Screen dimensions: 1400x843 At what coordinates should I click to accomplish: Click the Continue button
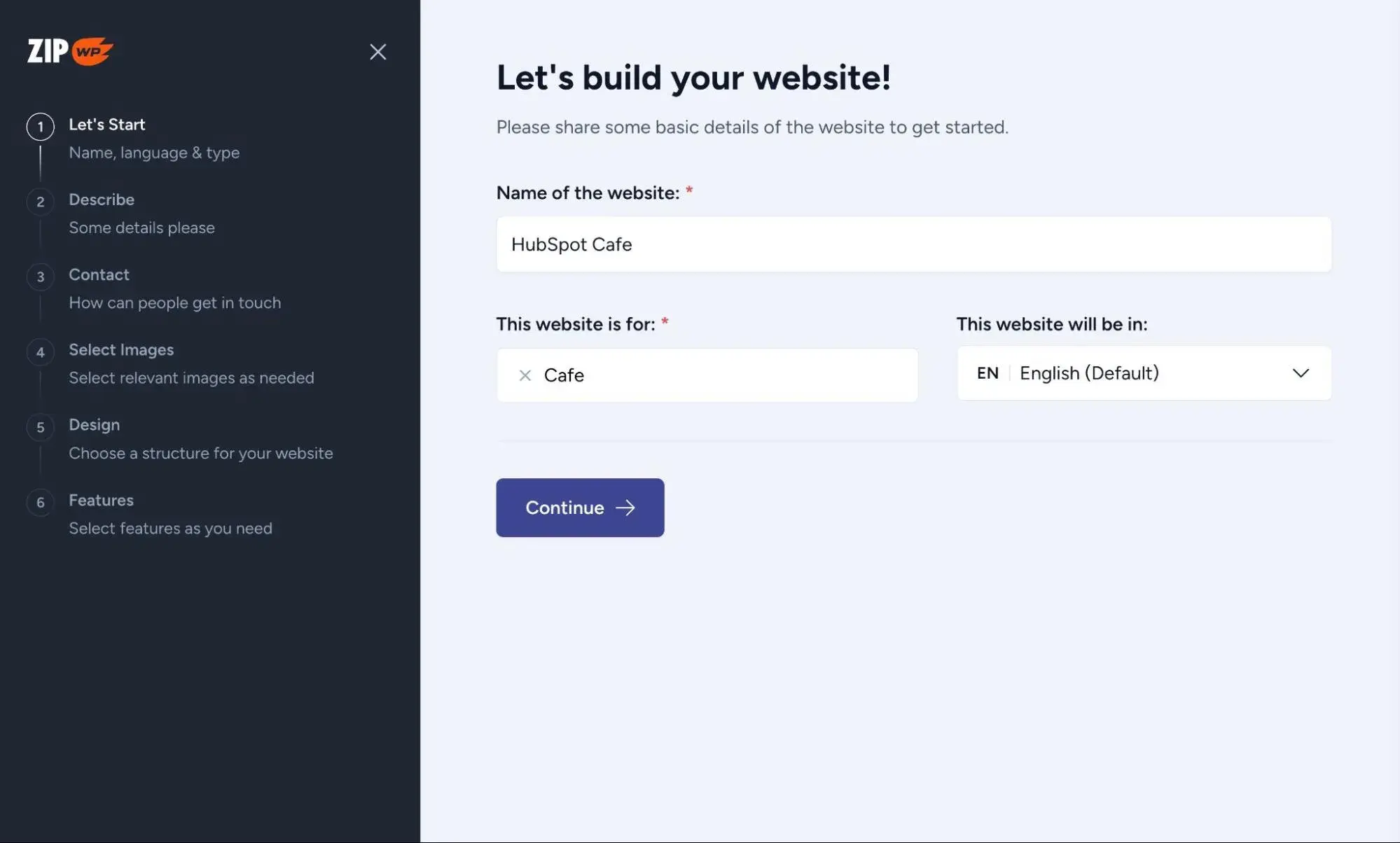[x=580, y=508]
